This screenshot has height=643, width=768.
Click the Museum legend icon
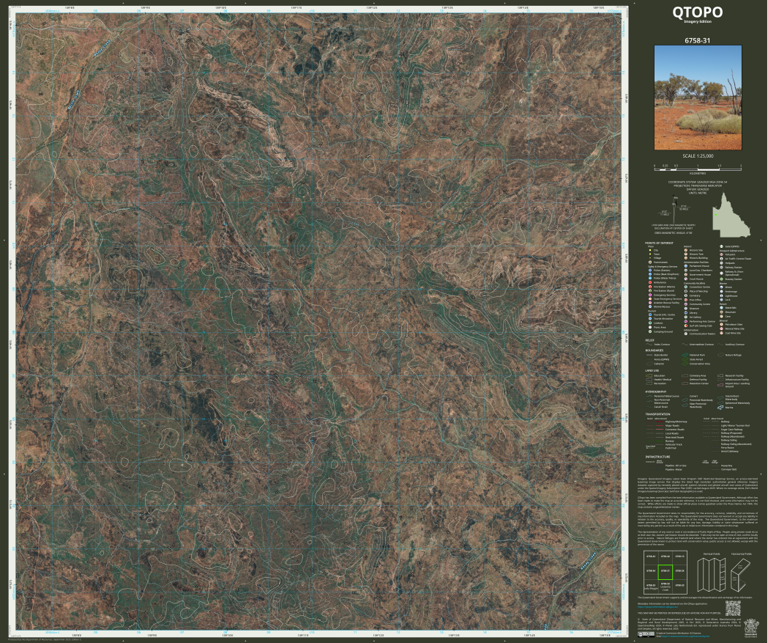point(686,309)
